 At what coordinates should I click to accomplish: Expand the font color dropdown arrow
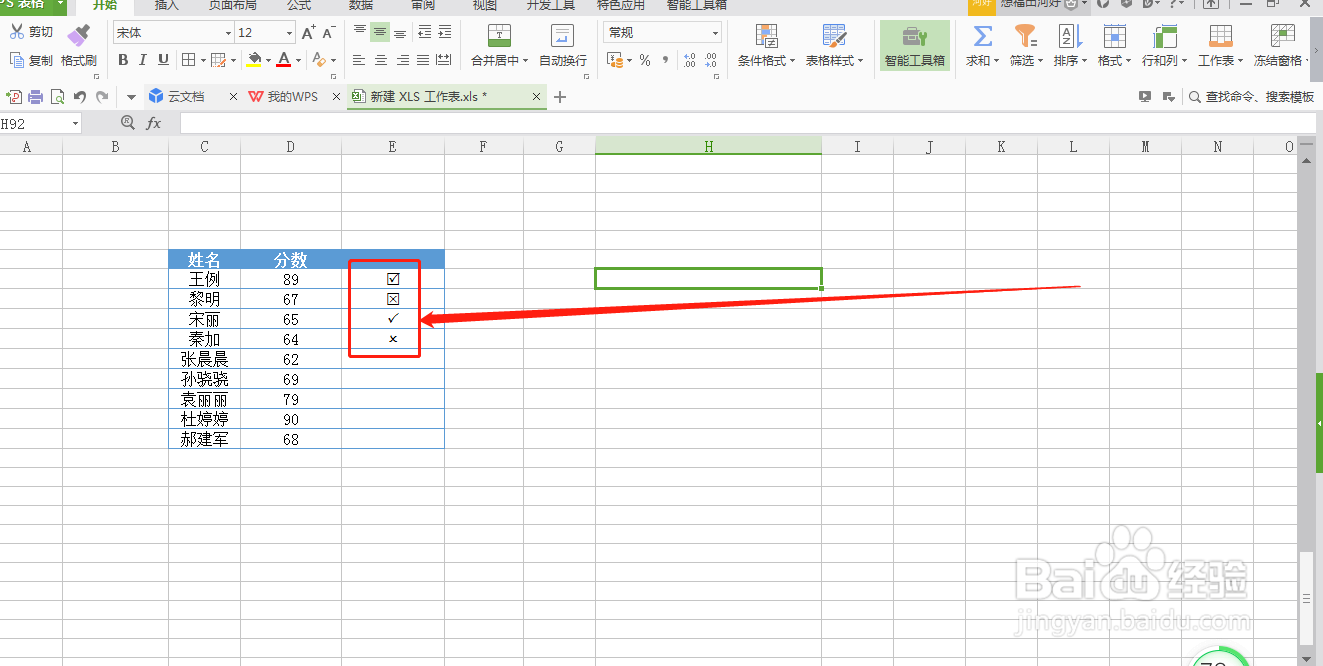(x=299, y=61)
